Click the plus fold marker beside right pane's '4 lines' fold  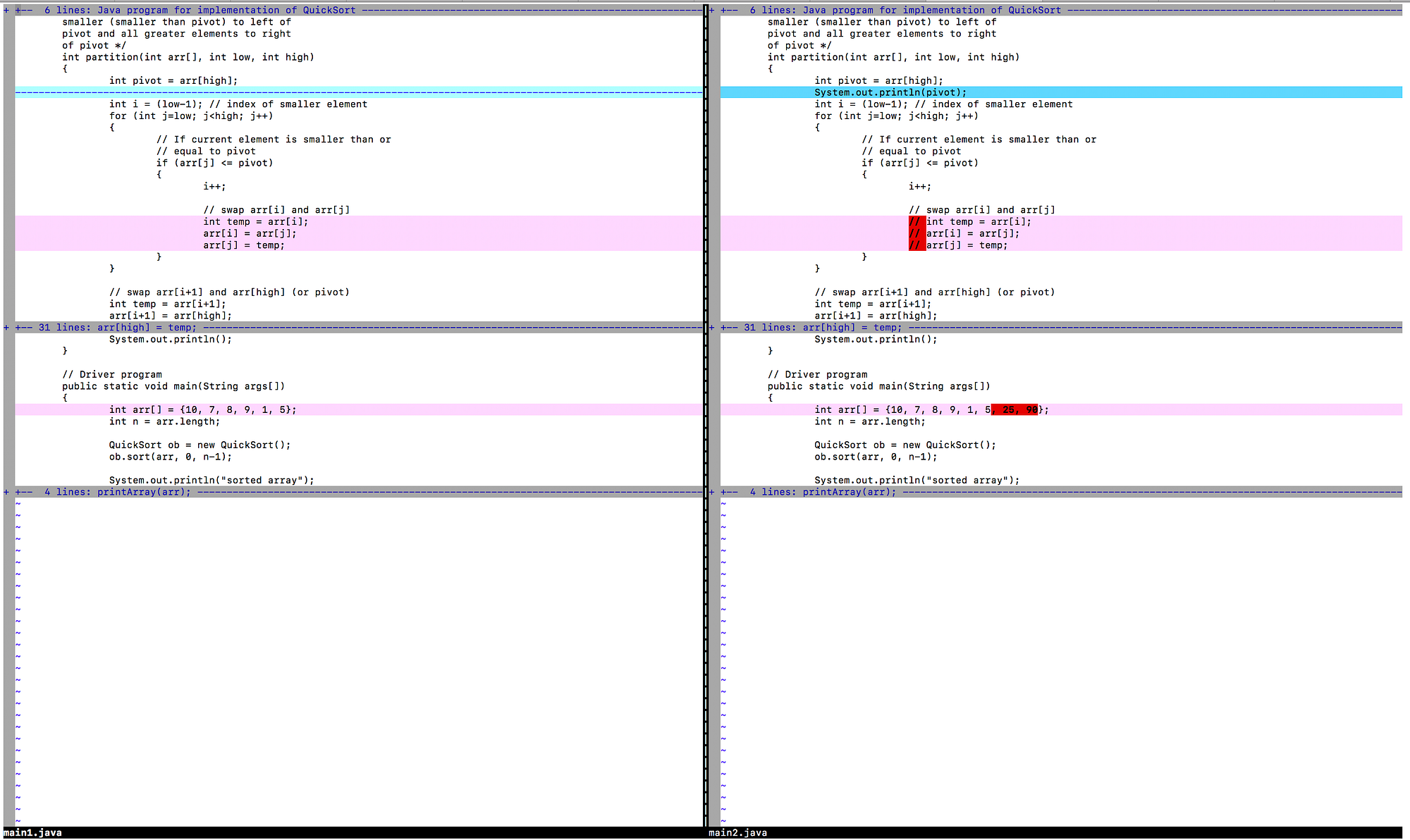coord(712,492)
